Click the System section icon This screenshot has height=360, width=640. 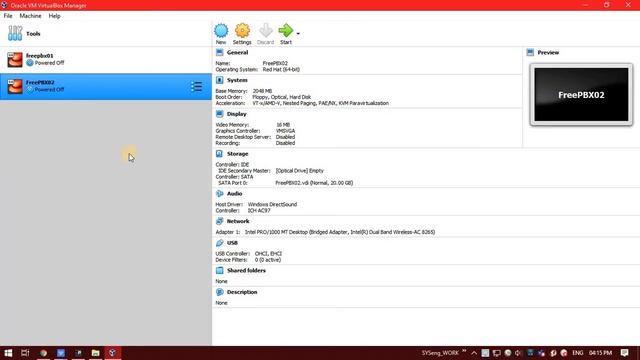[x=220, y=80]
